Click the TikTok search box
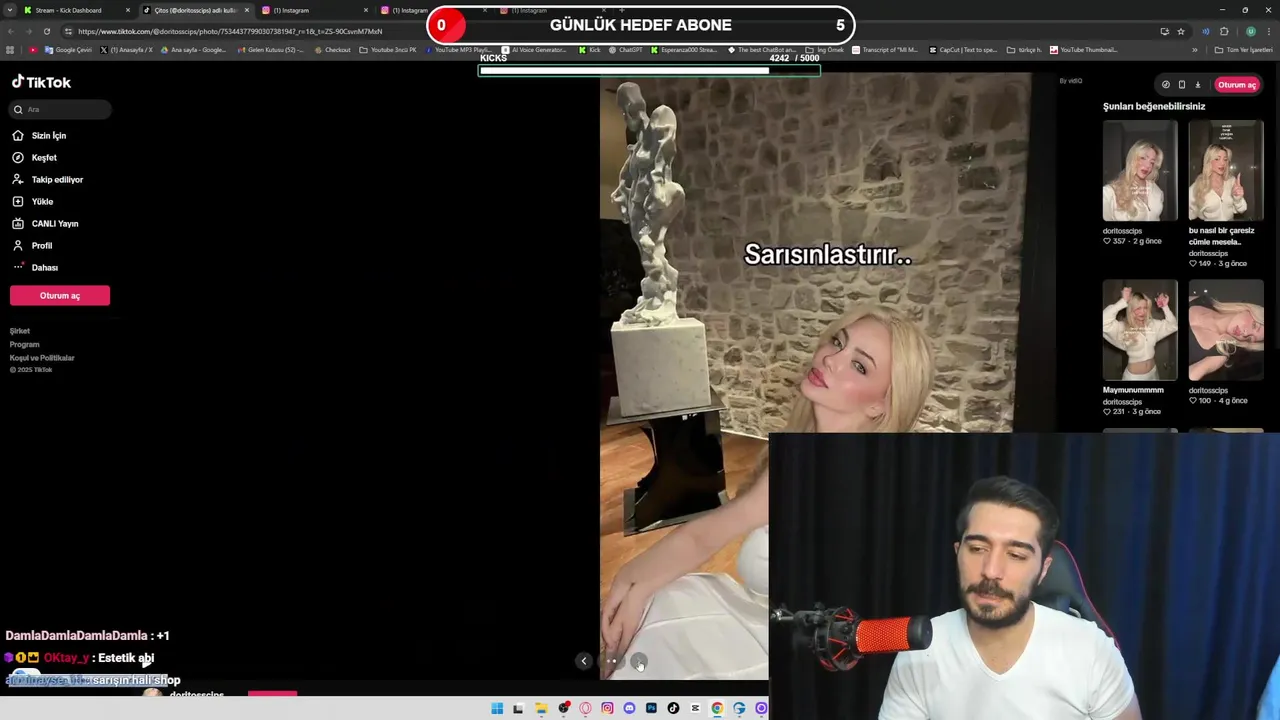The image size is (1280, 720). [x=60, y=109]
